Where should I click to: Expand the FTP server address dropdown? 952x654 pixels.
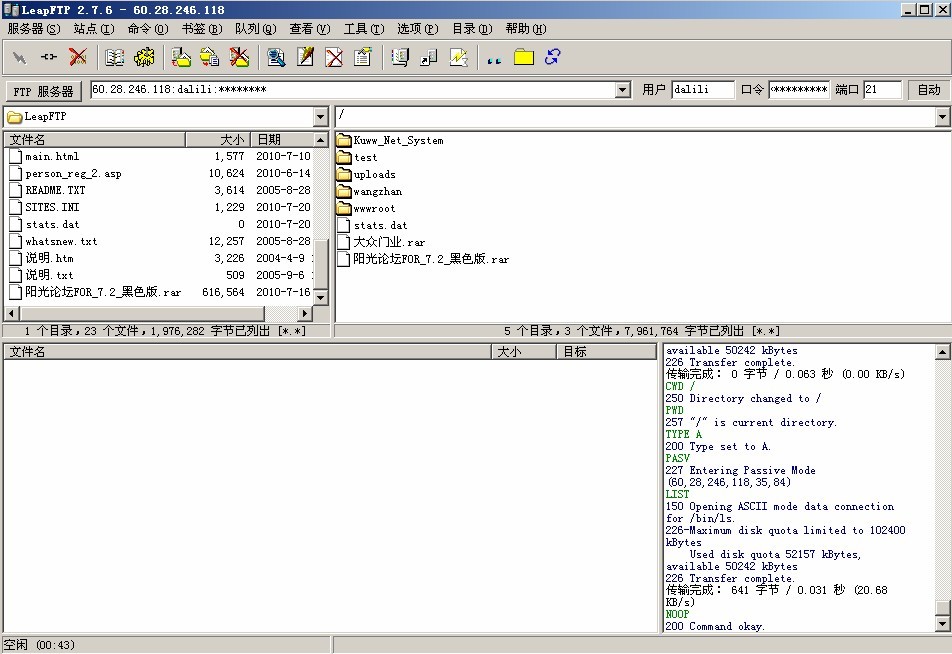coord(623,90)
